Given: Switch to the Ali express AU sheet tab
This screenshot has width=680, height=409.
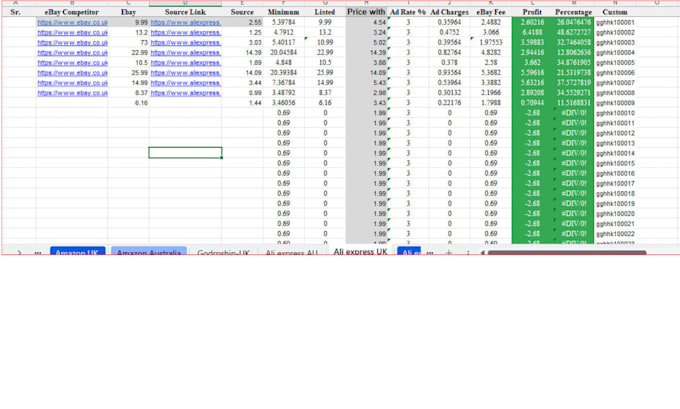Looking at the screenshot, I should tap(291, 252).
